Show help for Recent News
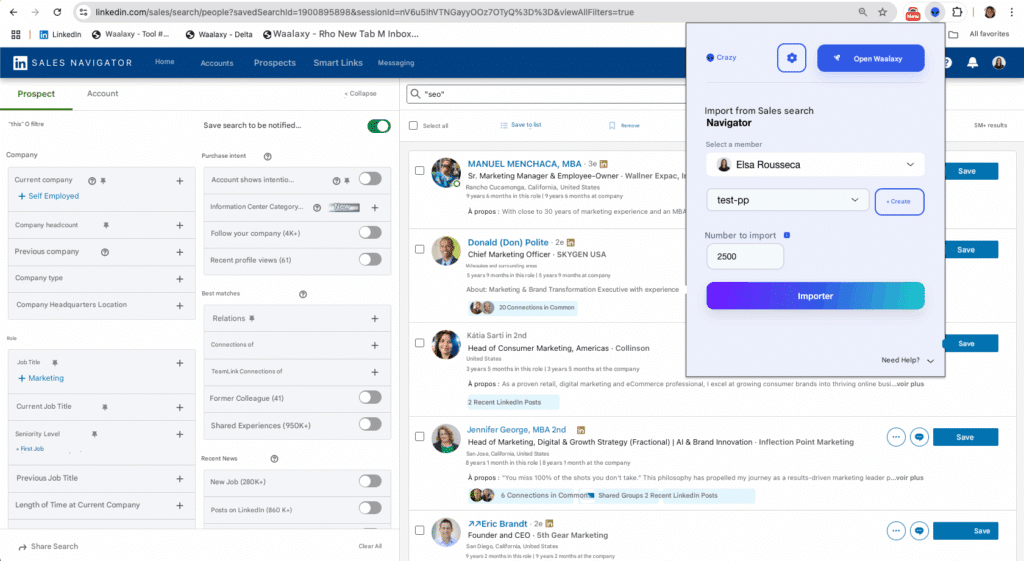This screenshot has width=1024, height=561. [274, 458]
